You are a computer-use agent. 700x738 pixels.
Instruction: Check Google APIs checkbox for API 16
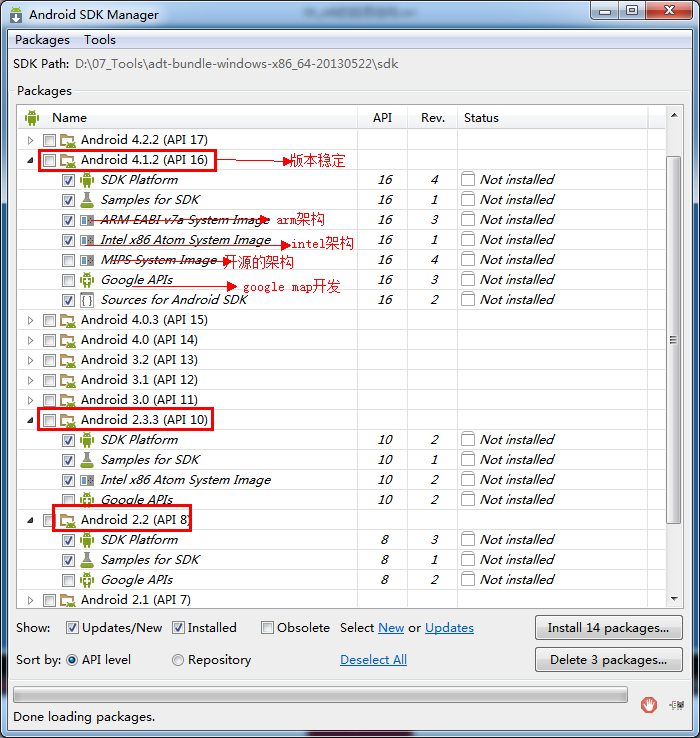(x=68, y=281)
